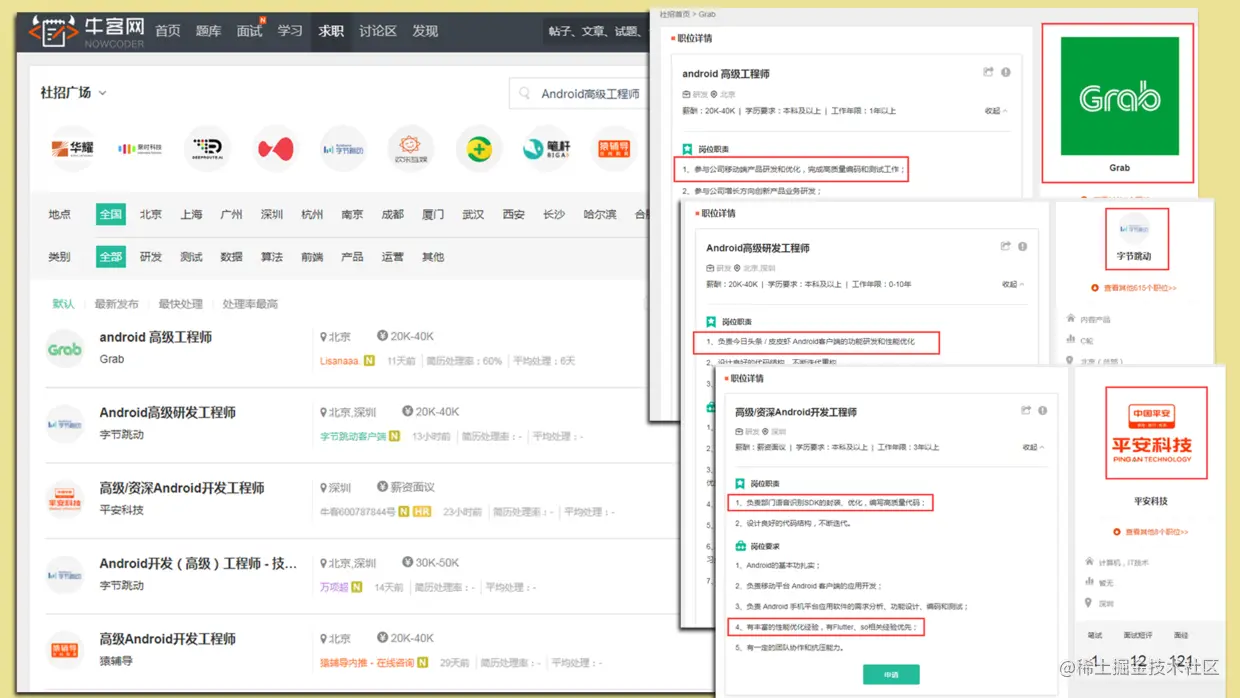Open the 欢乐互娱 sun logo
Image resolution: width=1240 pixels, height=698 pixels.
pyautogui.click(x=411, y=149)
